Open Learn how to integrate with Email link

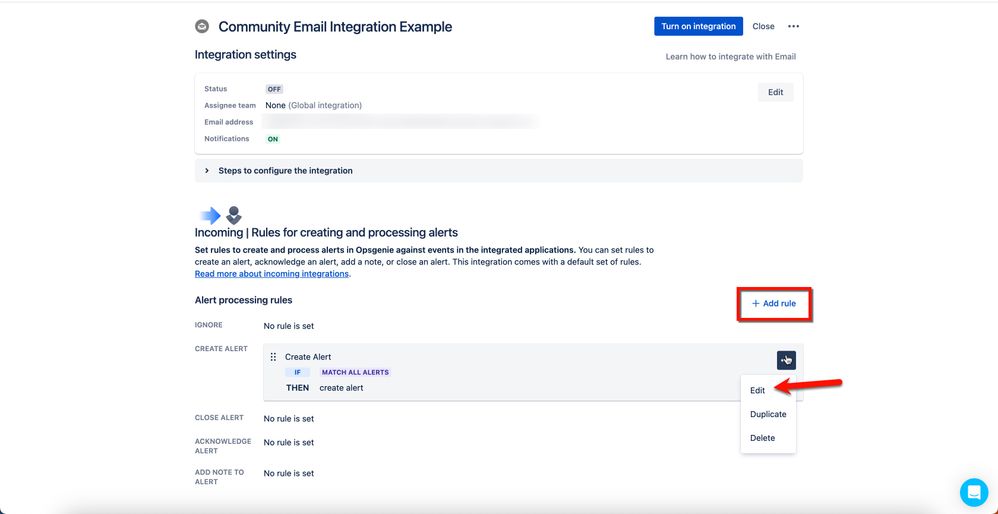coord(731,57)
